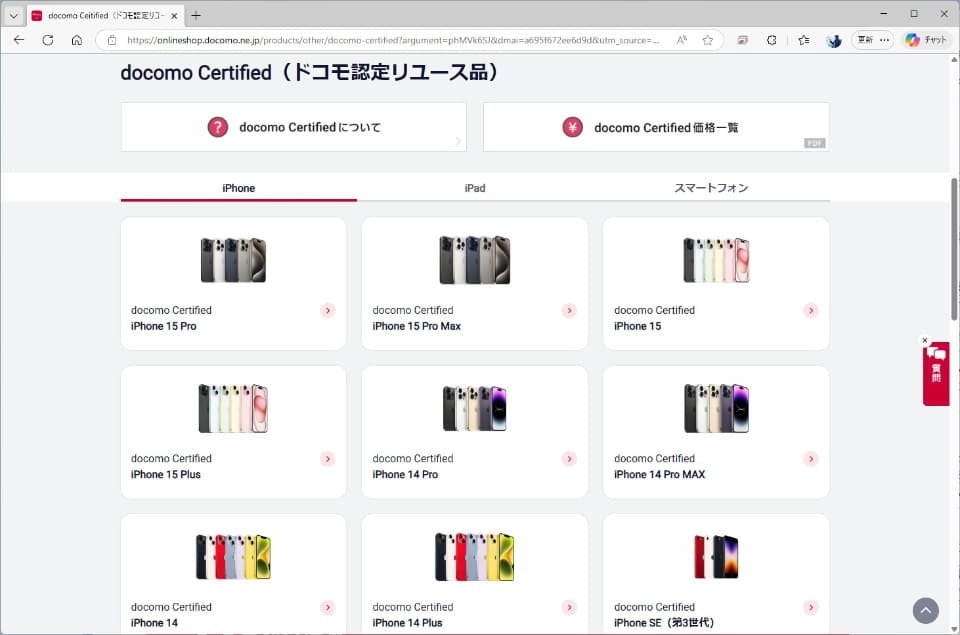Screen dimensions: 960x635
Task: Open the tab list dropdown arrow
Action: click(13, 16)
